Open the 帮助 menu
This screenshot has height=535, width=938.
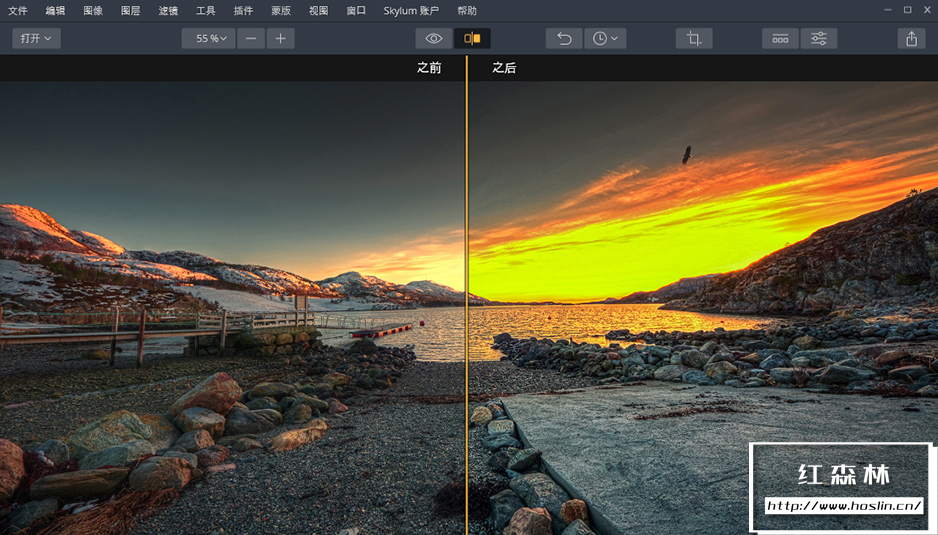(x=467, y=11)
